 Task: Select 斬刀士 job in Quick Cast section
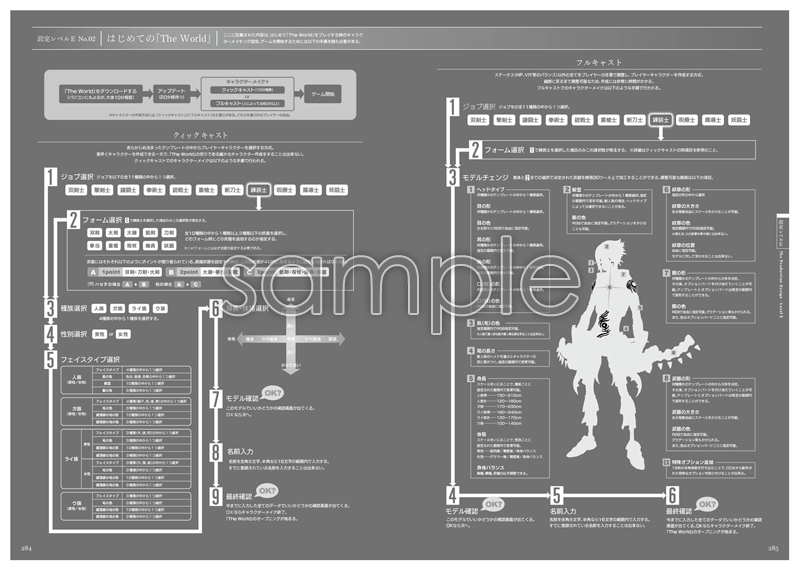point(232,190)
